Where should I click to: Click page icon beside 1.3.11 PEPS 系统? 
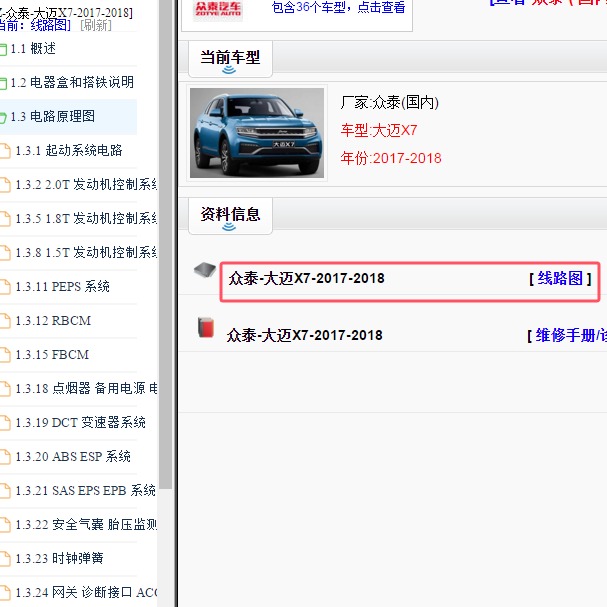[x=5, y=287]
